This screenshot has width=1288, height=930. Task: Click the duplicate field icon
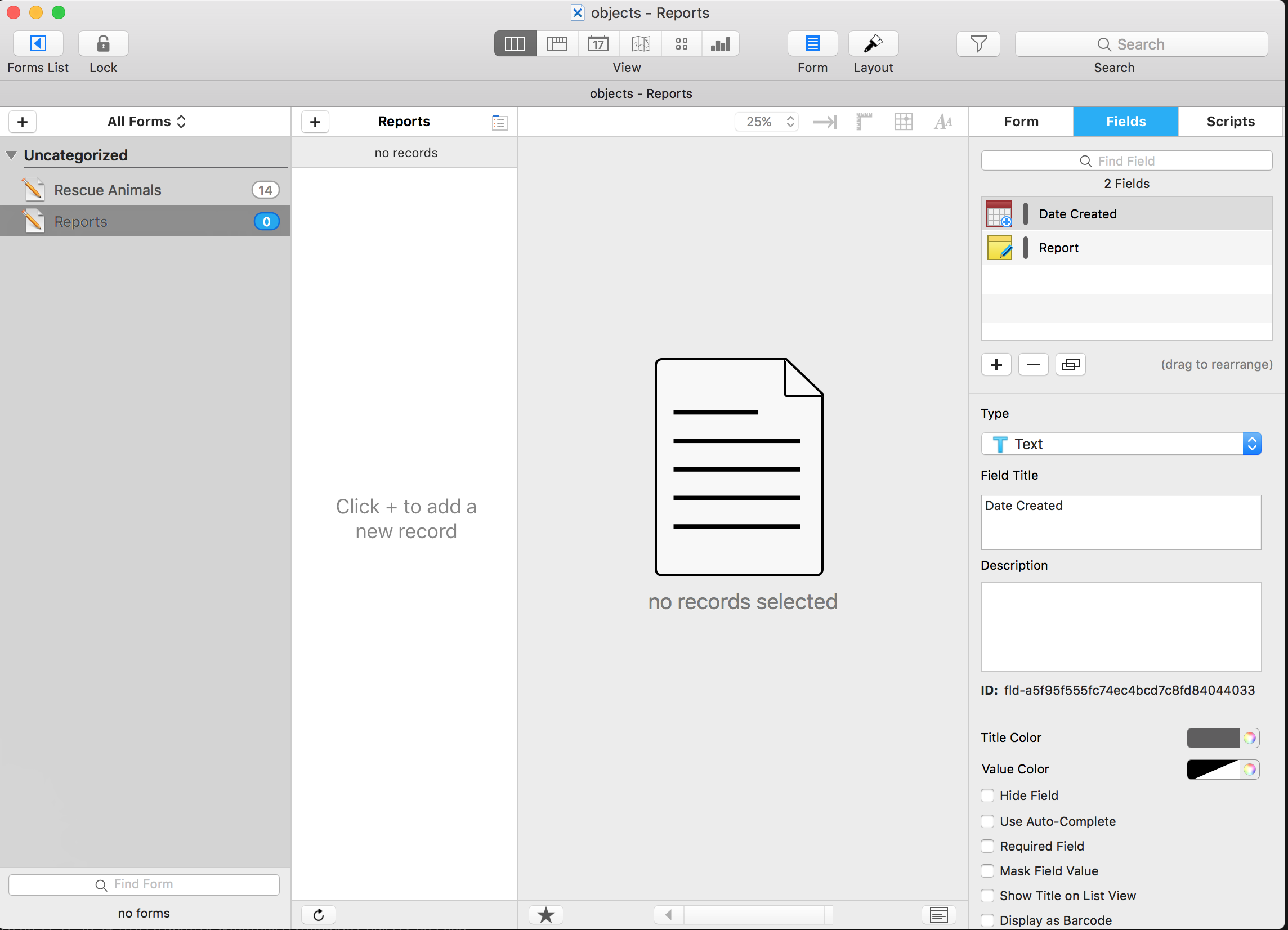1070,364
